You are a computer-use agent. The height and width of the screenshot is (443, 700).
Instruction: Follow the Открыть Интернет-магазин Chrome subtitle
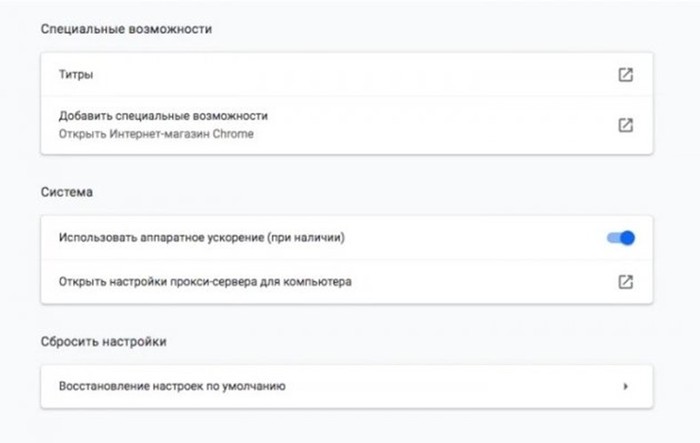[156, 134]
